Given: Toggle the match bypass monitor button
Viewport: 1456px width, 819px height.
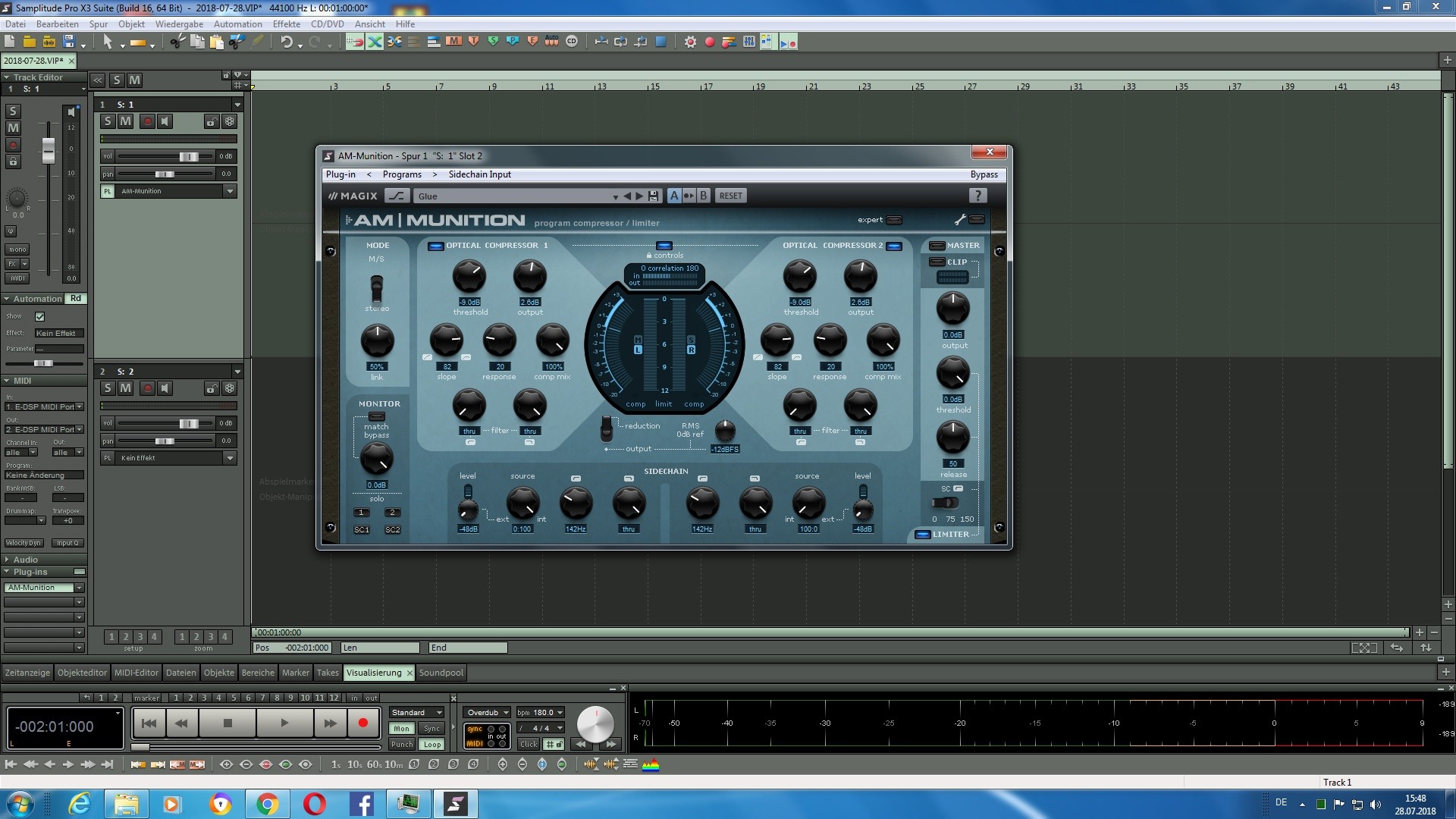Looking at the screenshot, I should click(376, 416).
